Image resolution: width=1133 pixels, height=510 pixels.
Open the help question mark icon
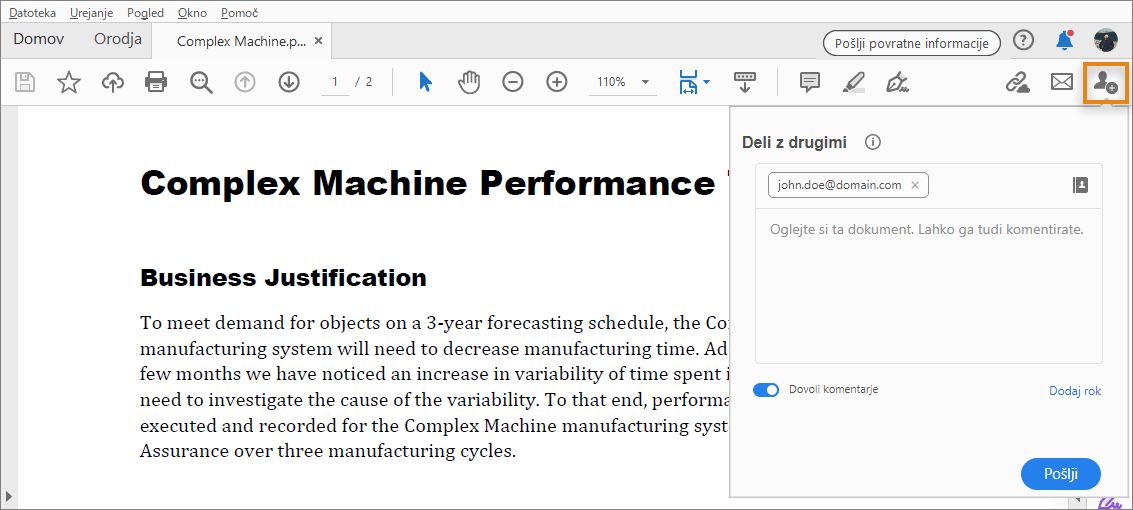click(1023, 40)
